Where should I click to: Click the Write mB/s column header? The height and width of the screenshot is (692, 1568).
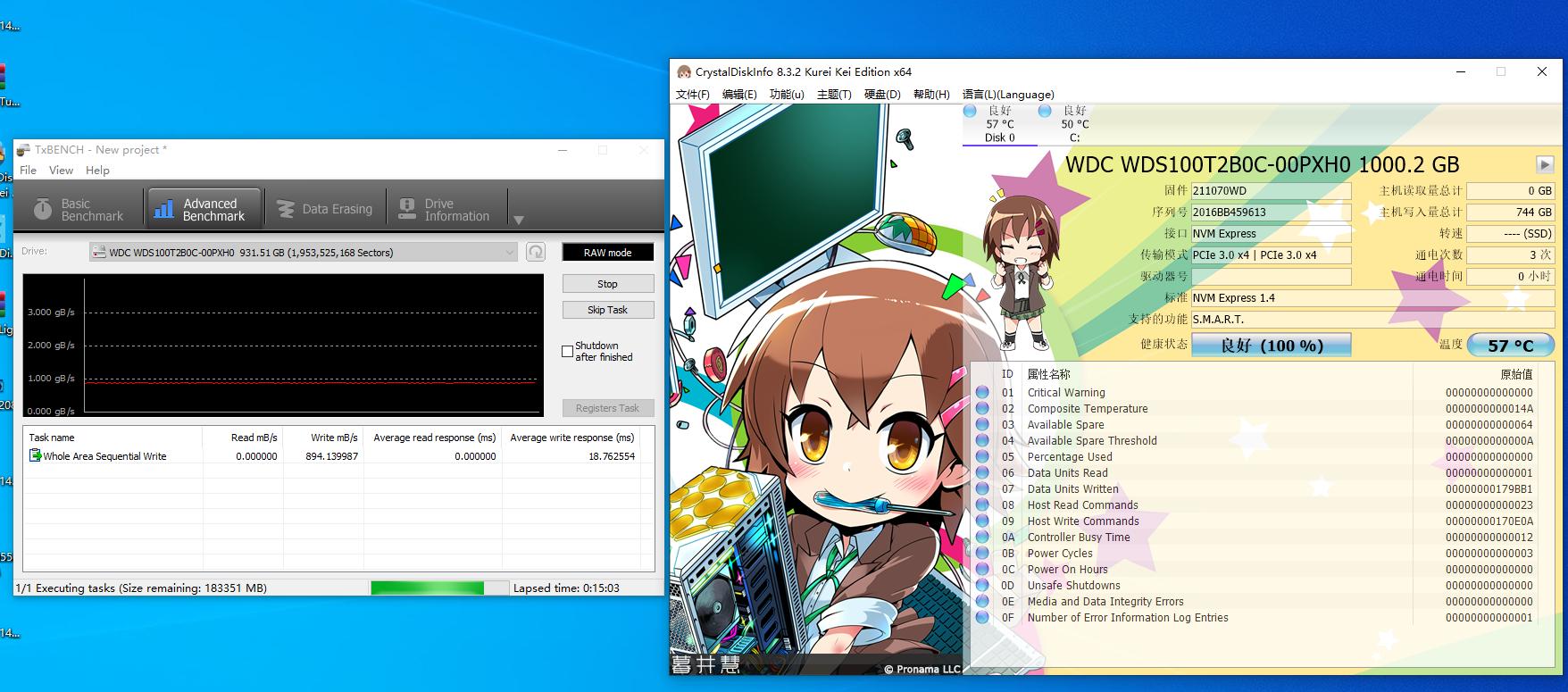[323, 438]
